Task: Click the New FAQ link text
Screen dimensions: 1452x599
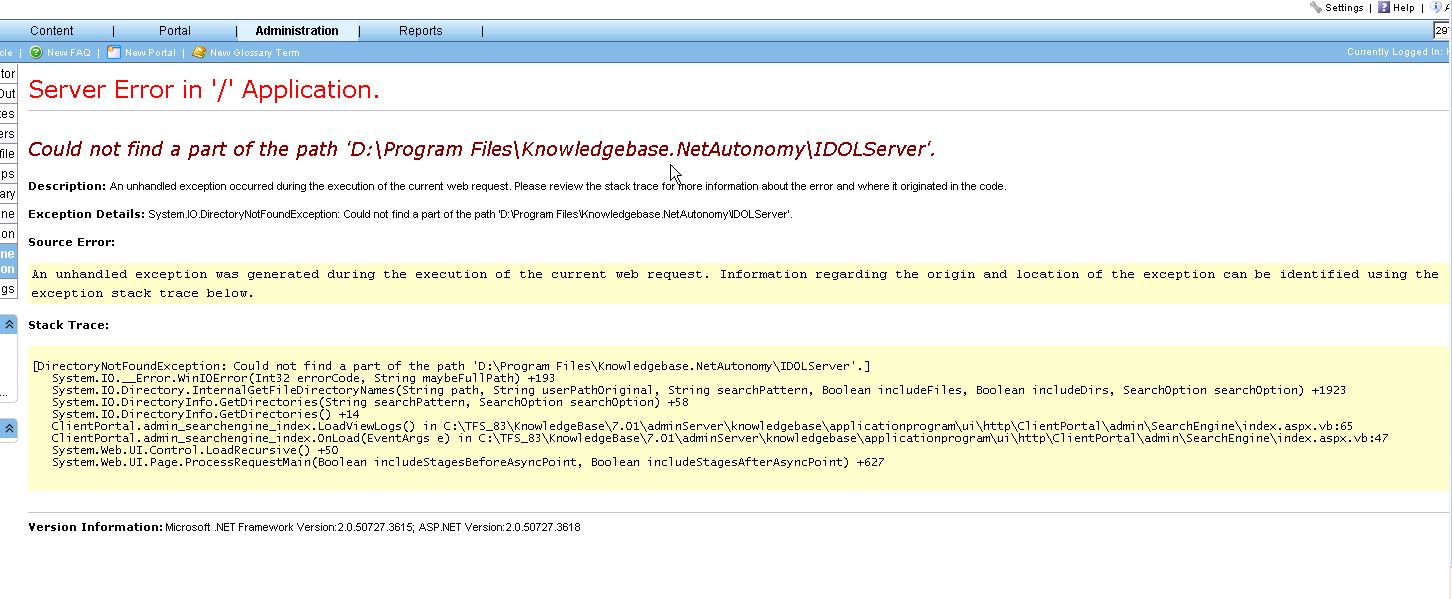Action: pos(68,53)
